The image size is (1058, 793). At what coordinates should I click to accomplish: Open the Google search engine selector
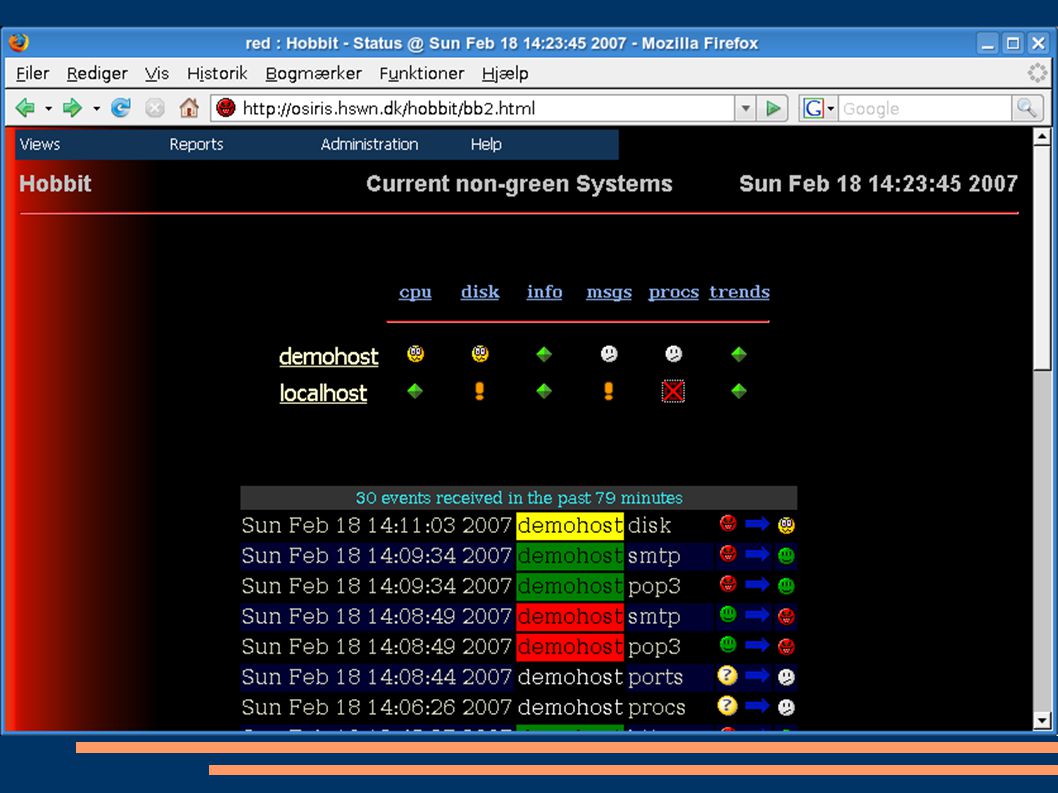pyautogui.click(x=818, y=108)
